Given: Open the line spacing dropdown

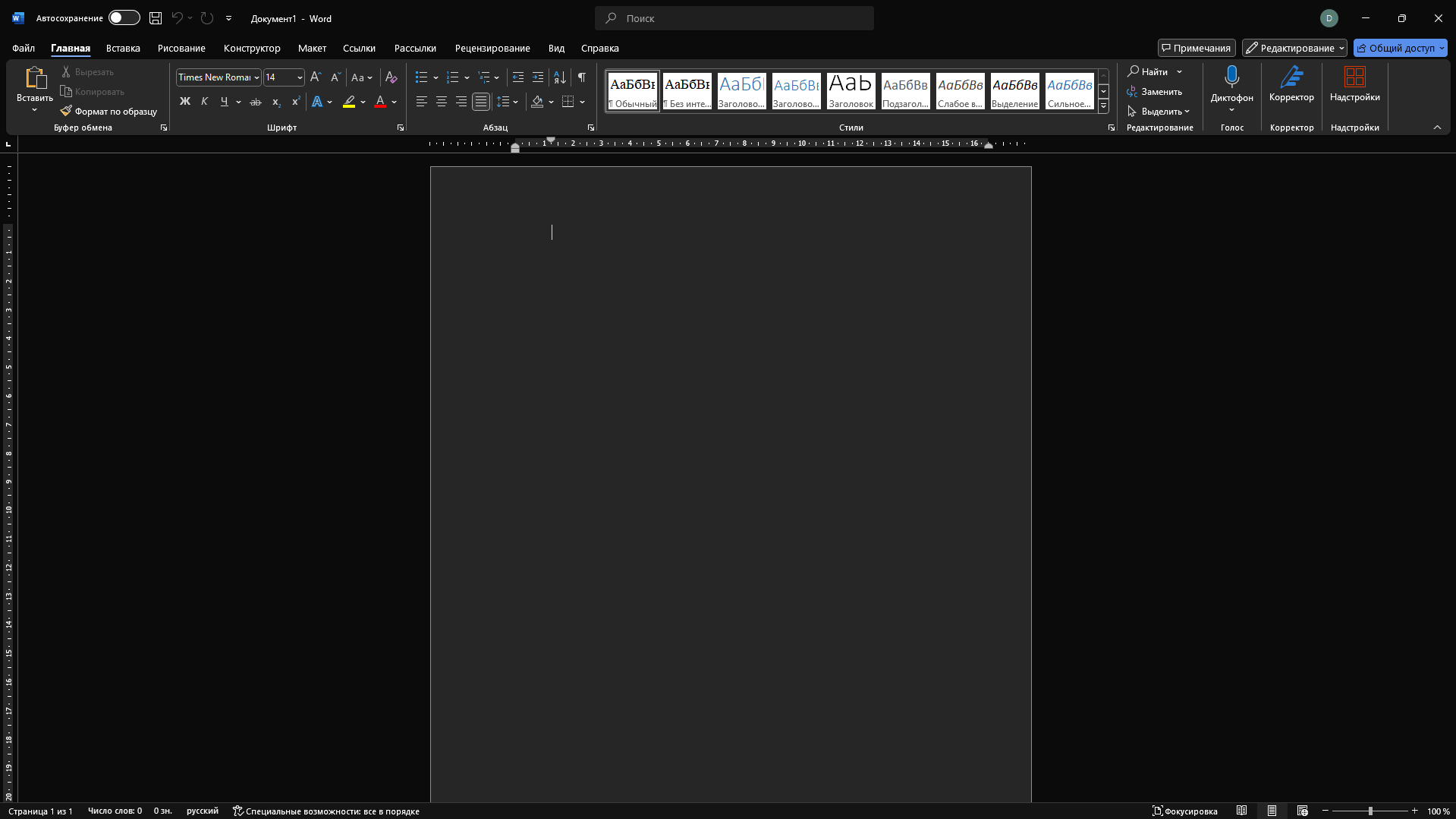Looking at the screenshot, I should pyautogui.click(x=507, y=102).
